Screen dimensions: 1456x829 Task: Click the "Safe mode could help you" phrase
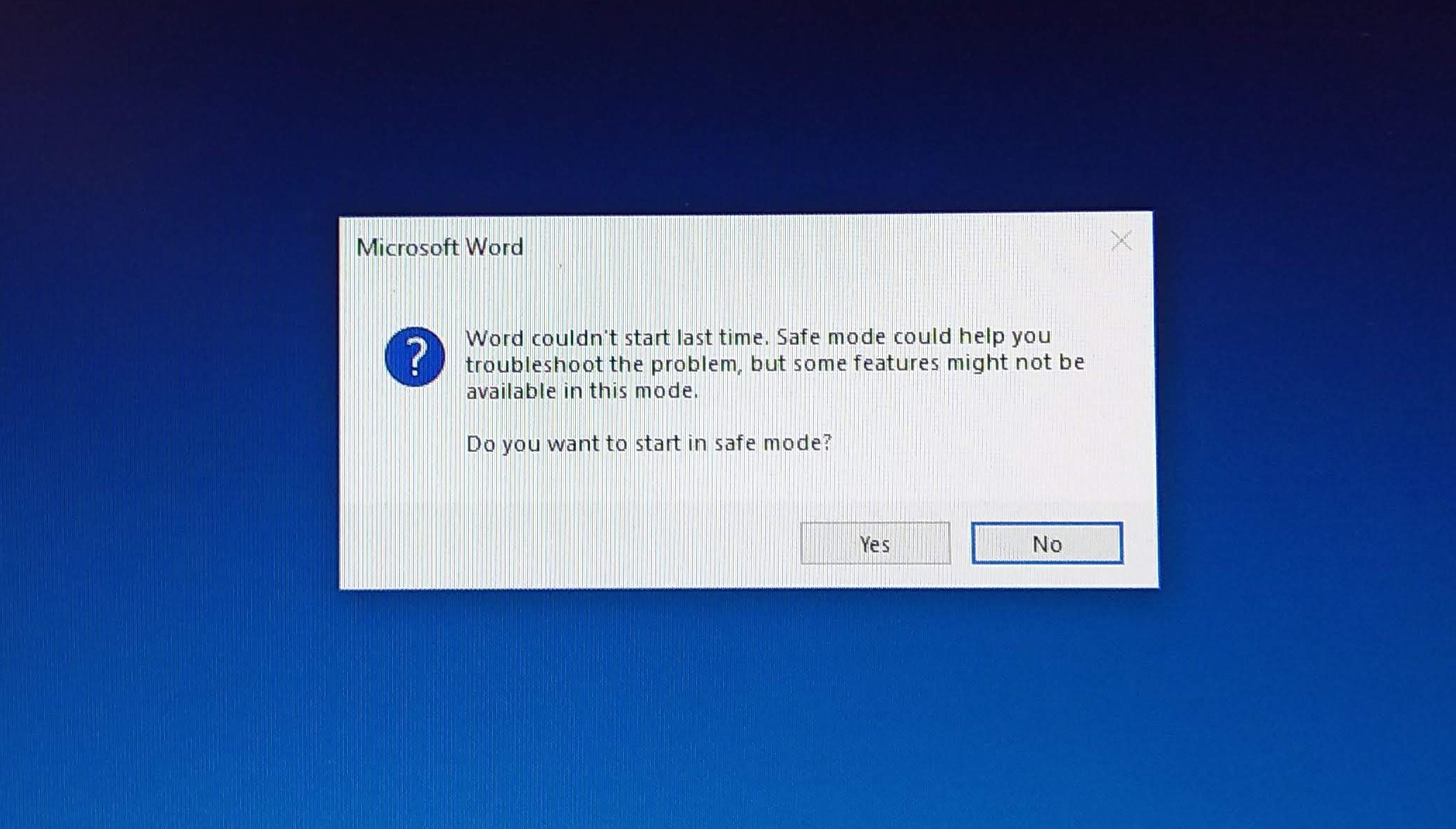click(x=914, y=336)
